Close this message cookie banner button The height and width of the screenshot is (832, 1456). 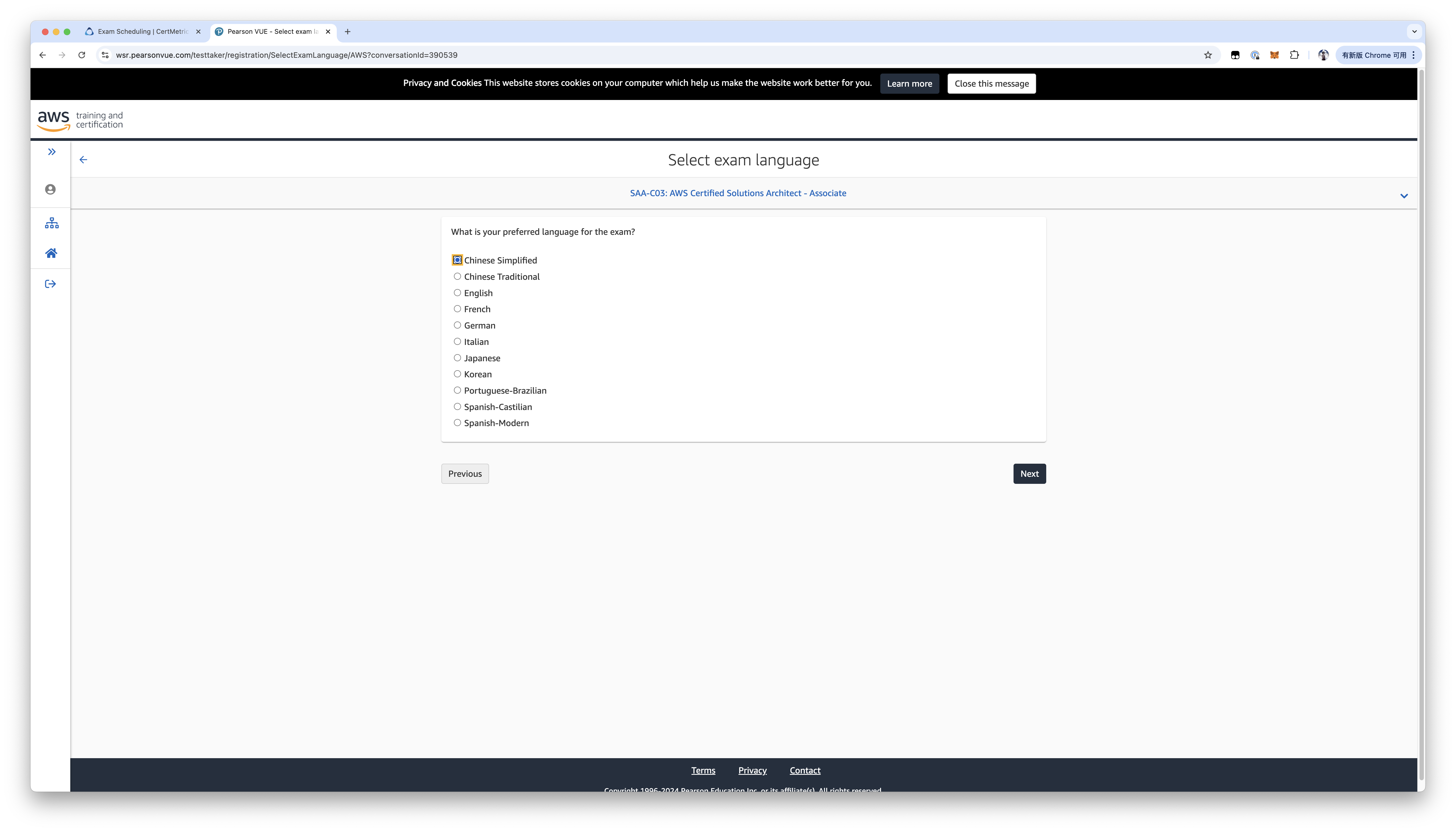(991, 83)
